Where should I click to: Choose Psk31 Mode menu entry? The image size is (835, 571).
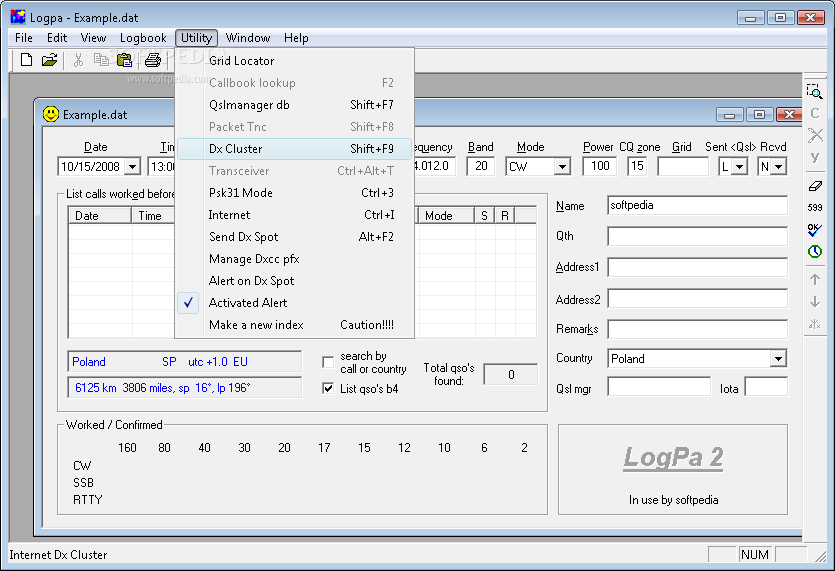tap(294, 193)
